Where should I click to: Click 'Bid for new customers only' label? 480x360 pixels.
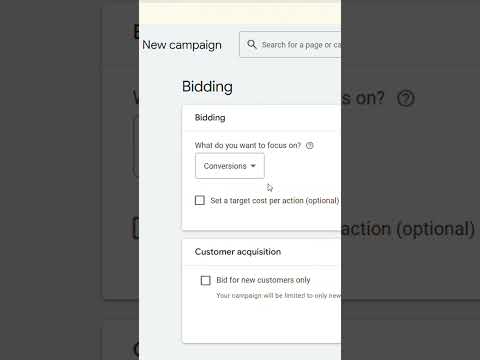click(263, 280)
